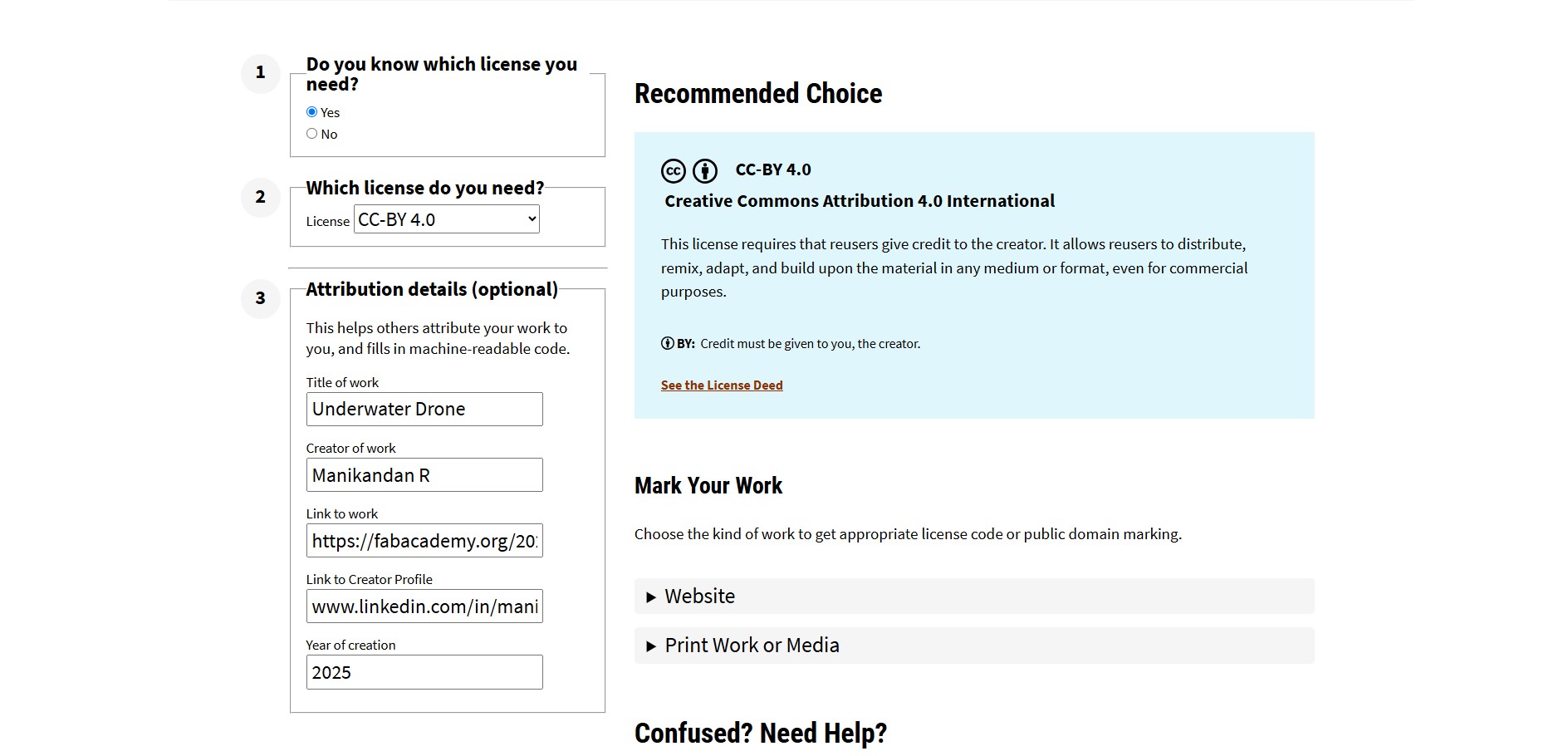
Task: Select the Yes radio button
Action: pyautogui.click(x=312, y=112)
